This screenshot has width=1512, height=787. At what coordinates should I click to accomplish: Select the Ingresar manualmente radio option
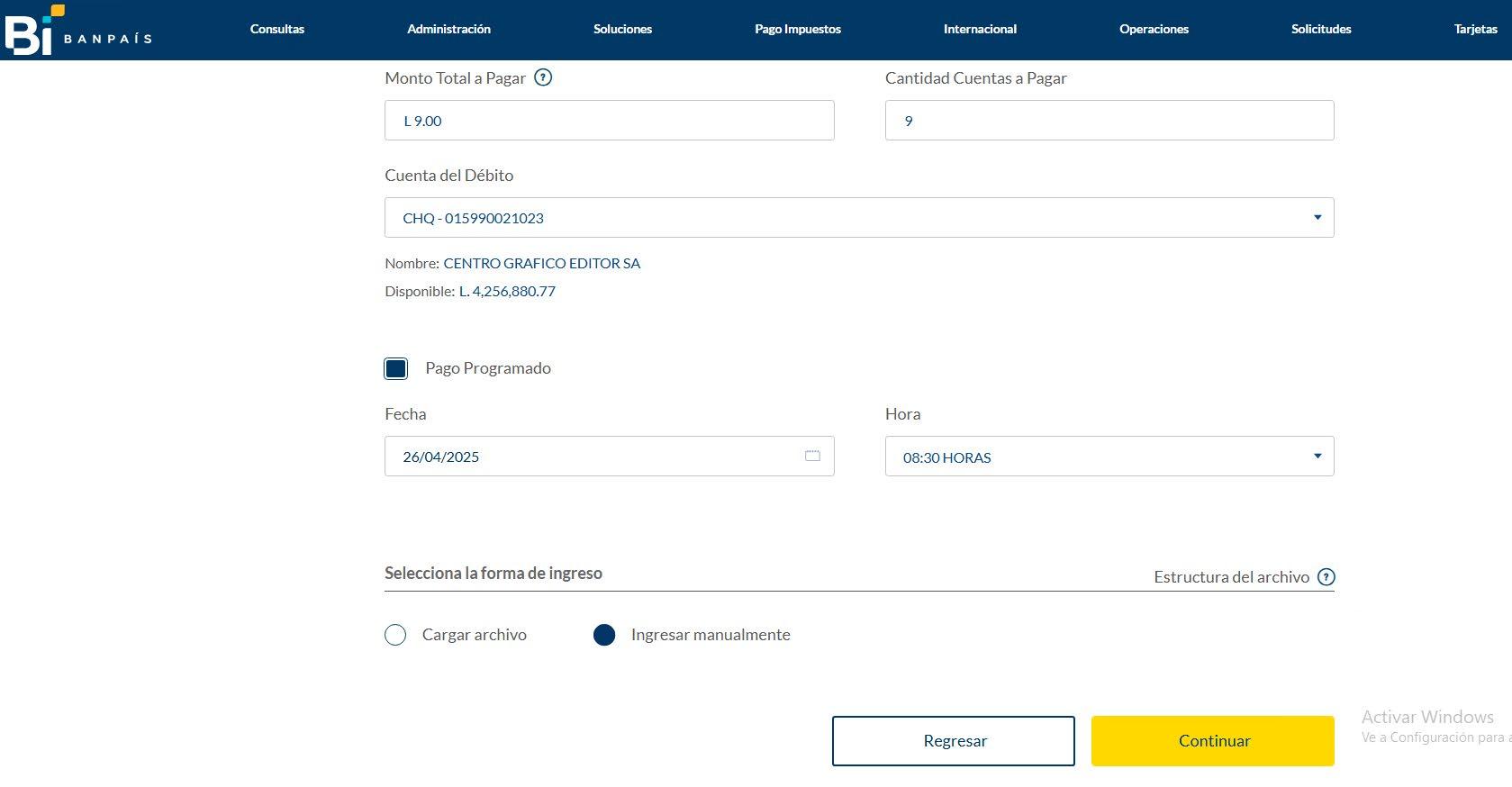604,635
